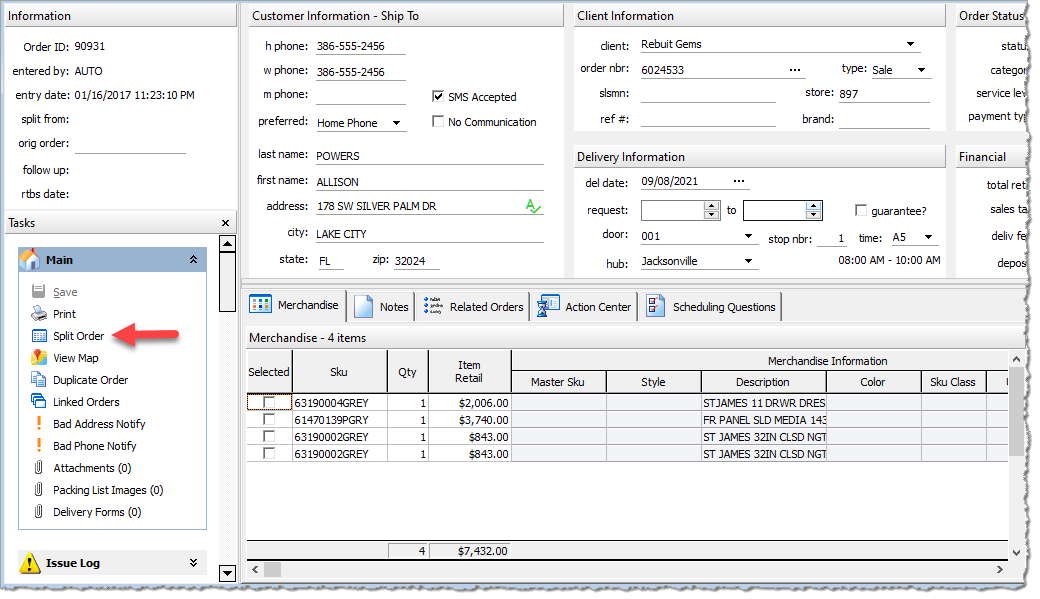
Task: Click the Action Center tab icon
Action: pos(549,306)
